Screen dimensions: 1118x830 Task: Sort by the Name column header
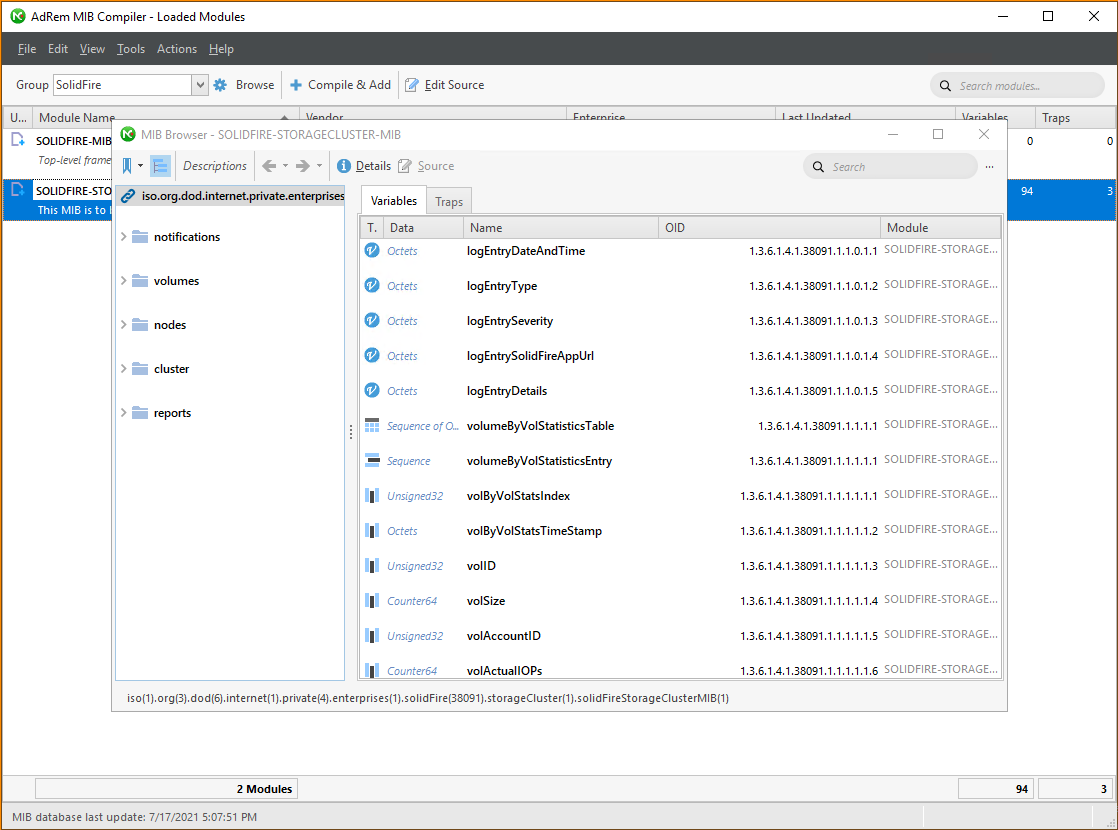pyautogui.click(x=560, y=228)
